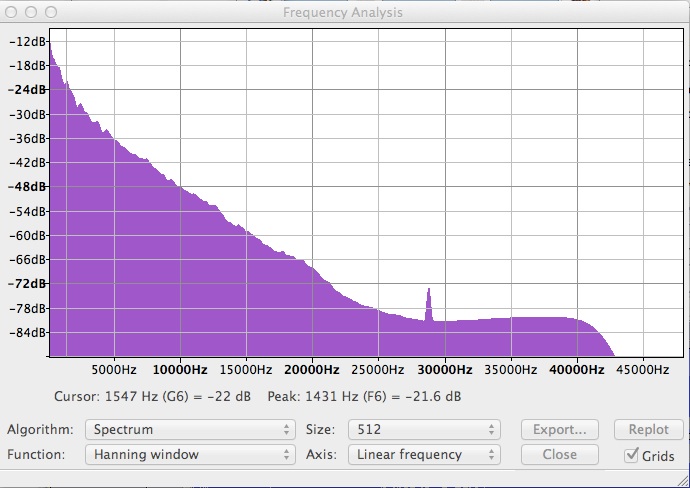Open the Algorithm dropdown showing Spectrum

tap(190, 429)
